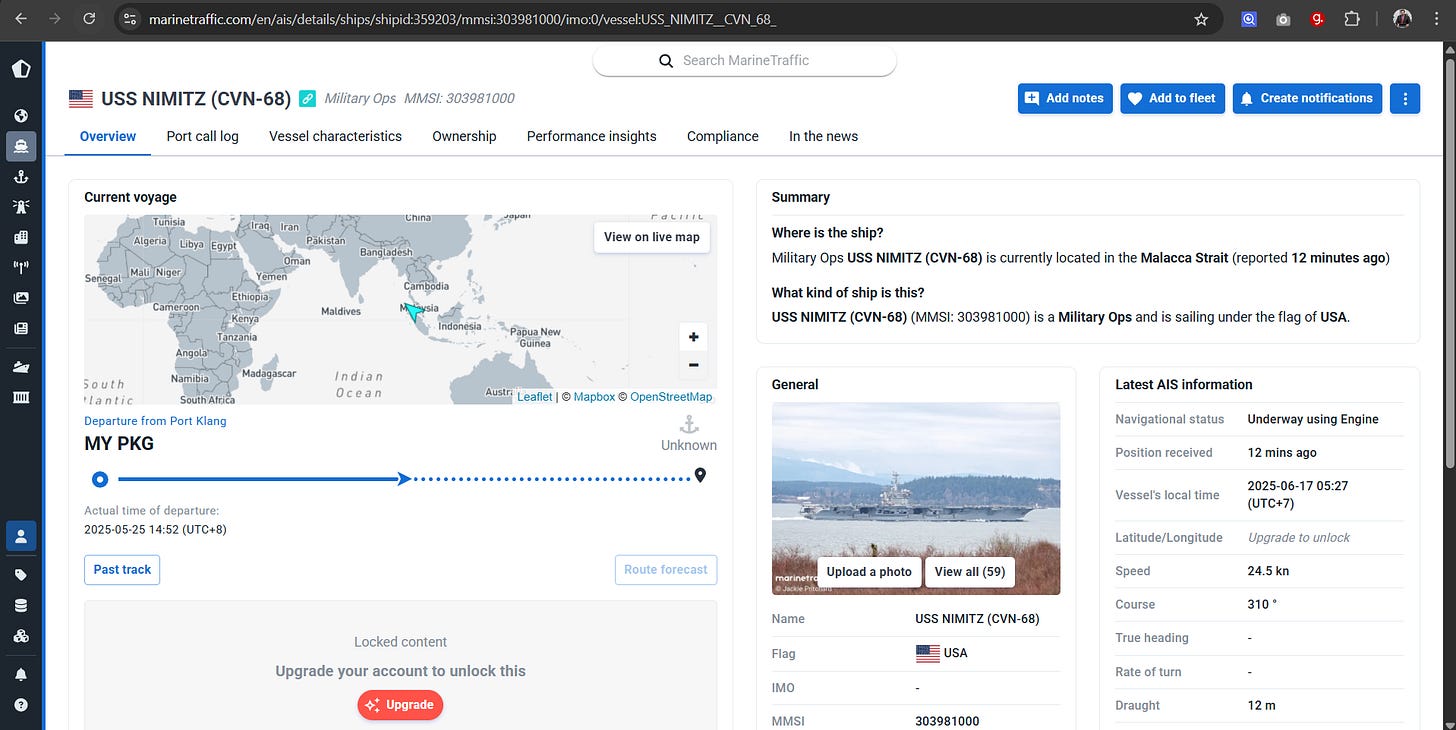
Task: Open the Departure from Port Klang link
Action: tap(155, 421)
